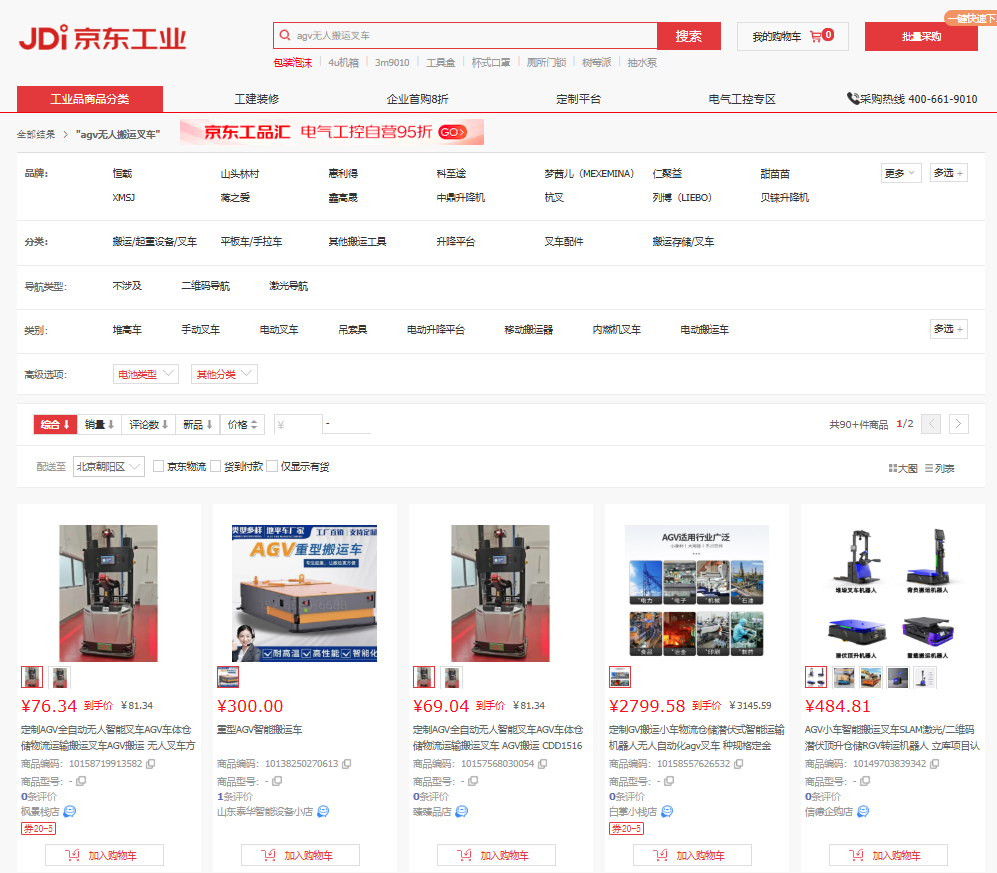The height and width of the screenshot is (873, 997).
Task: Copy model number icon for ¥484.81 product
Action: (865, 781)
